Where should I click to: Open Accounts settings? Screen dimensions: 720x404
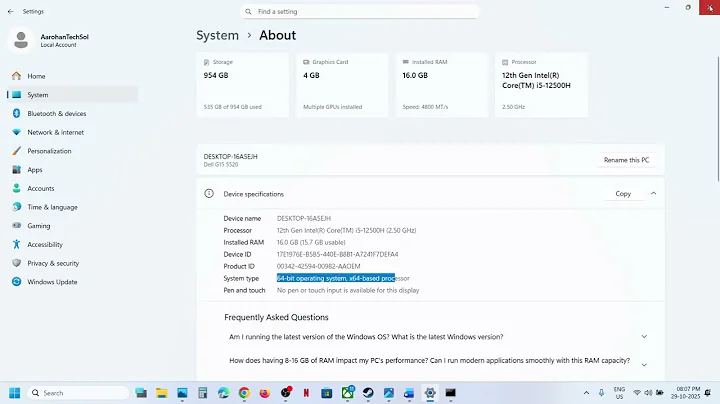pos(73,189)
